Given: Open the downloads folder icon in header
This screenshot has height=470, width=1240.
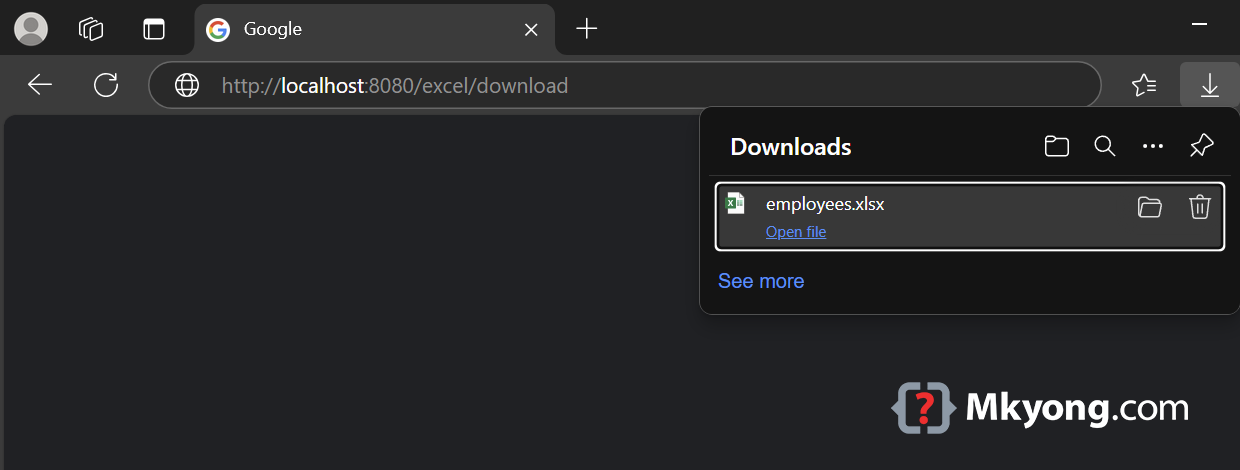Looking at the screenshot, I should pos(1056,147).
